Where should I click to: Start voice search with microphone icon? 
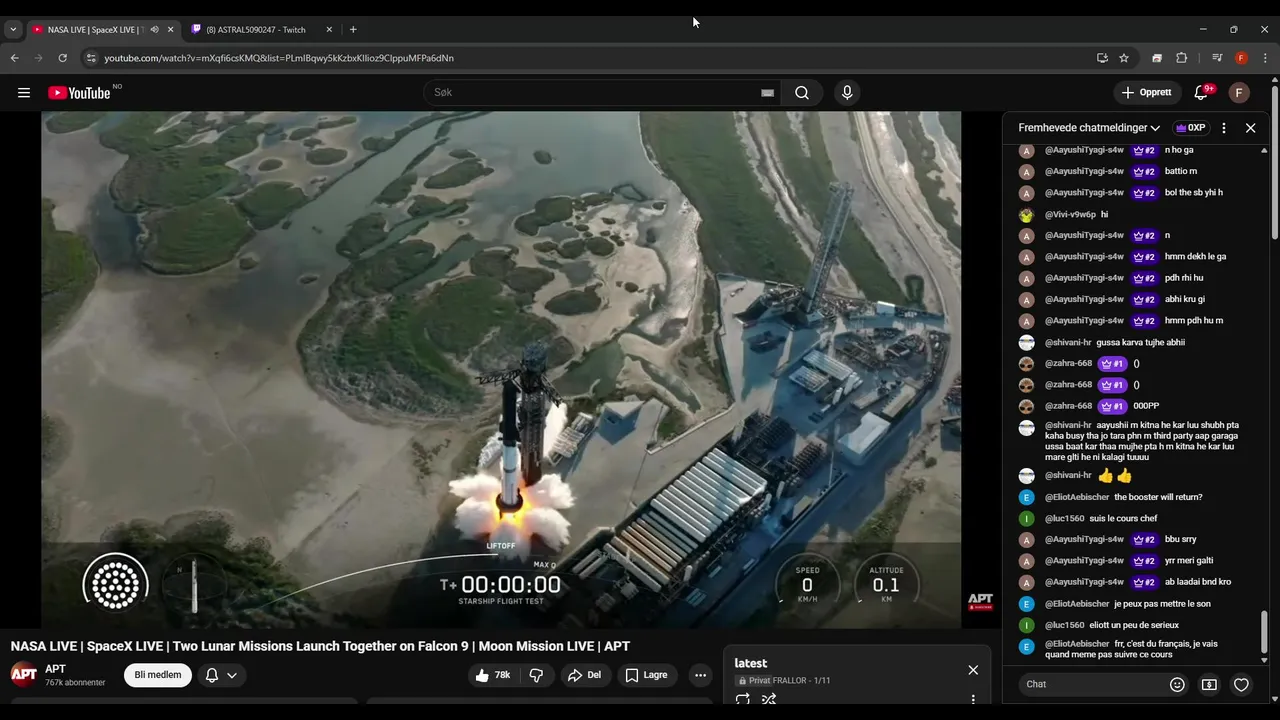point(847,93)
